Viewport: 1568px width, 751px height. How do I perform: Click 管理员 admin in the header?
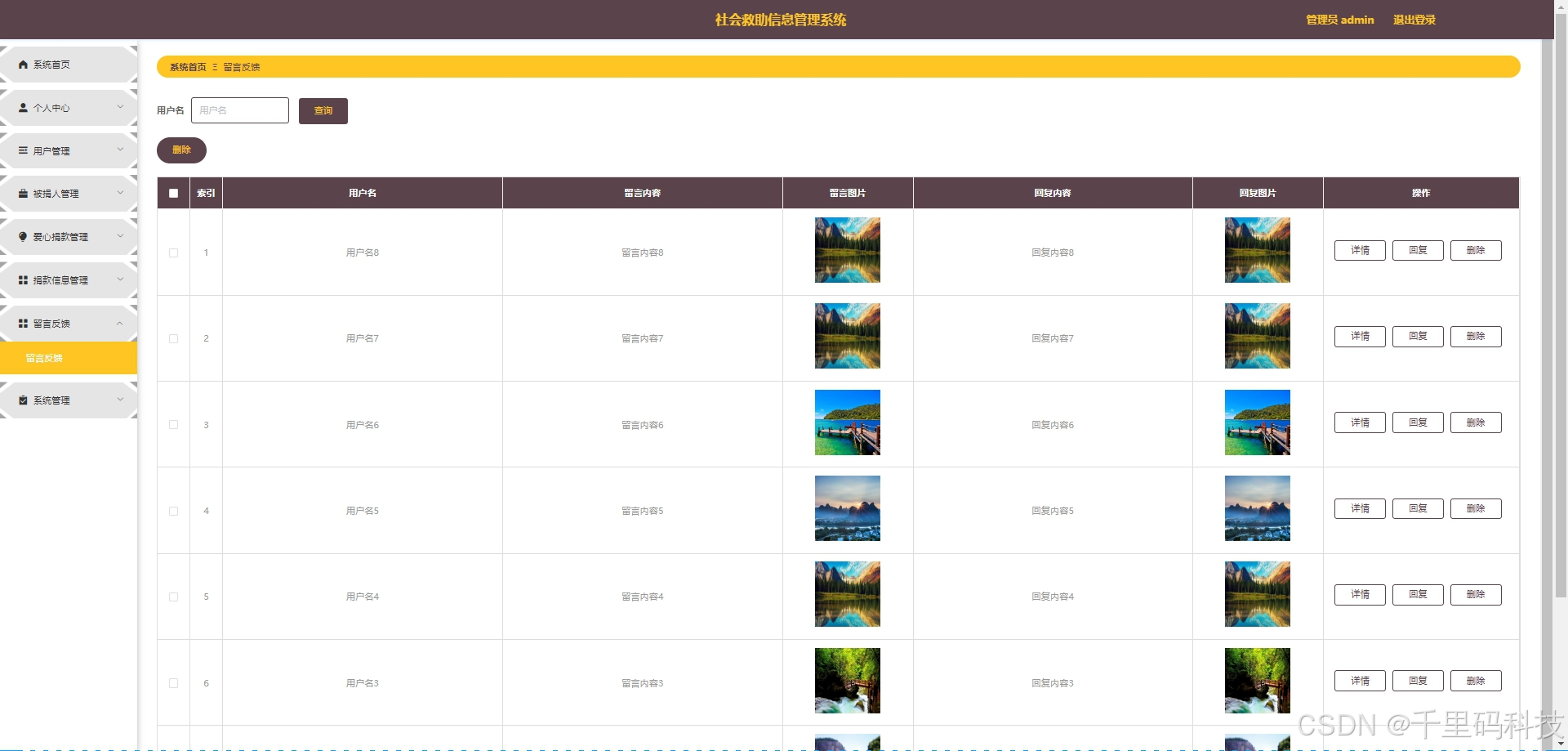1339,20
